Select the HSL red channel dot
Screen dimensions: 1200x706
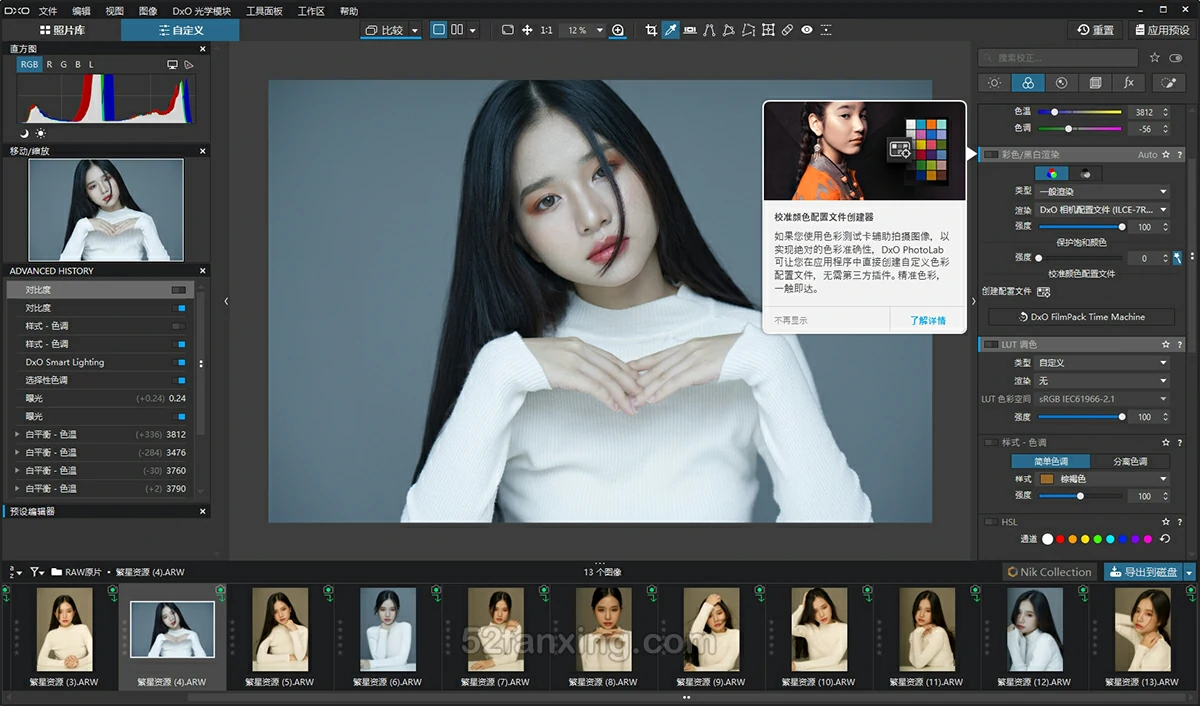1060,539
